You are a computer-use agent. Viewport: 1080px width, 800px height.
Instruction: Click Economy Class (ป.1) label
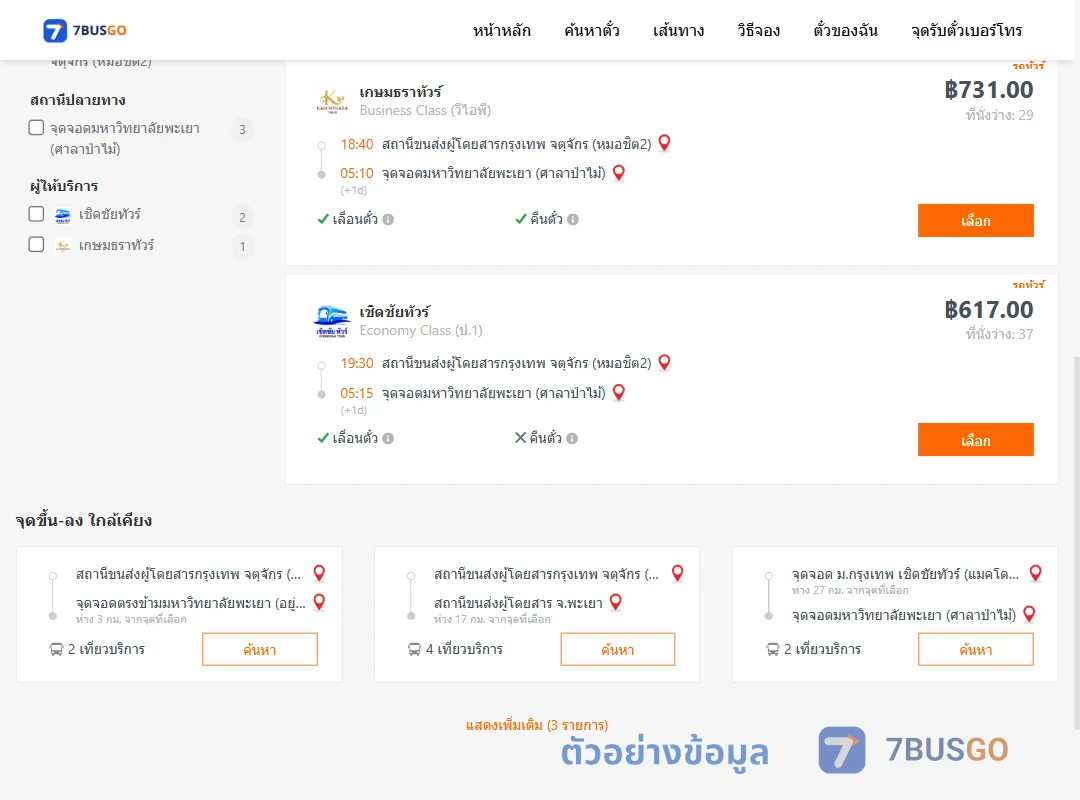tap(421, 331)
